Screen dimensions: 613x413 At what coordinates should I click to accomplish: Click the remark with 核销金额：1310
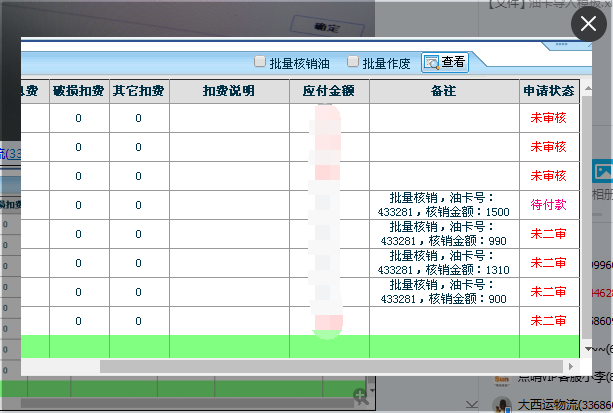(444, 263)
